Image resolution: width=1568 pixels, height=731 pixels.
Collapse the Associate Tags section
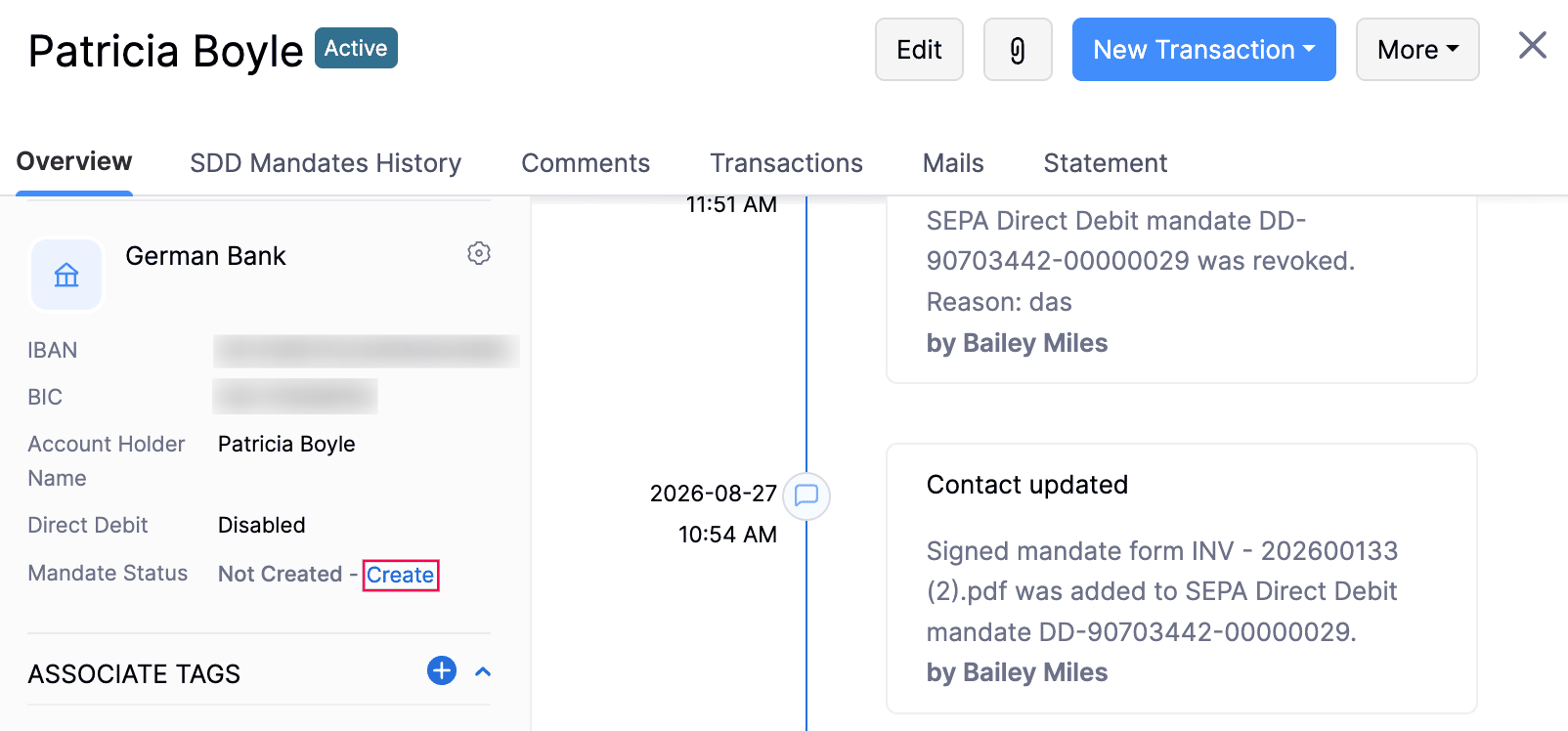point(483,671)
